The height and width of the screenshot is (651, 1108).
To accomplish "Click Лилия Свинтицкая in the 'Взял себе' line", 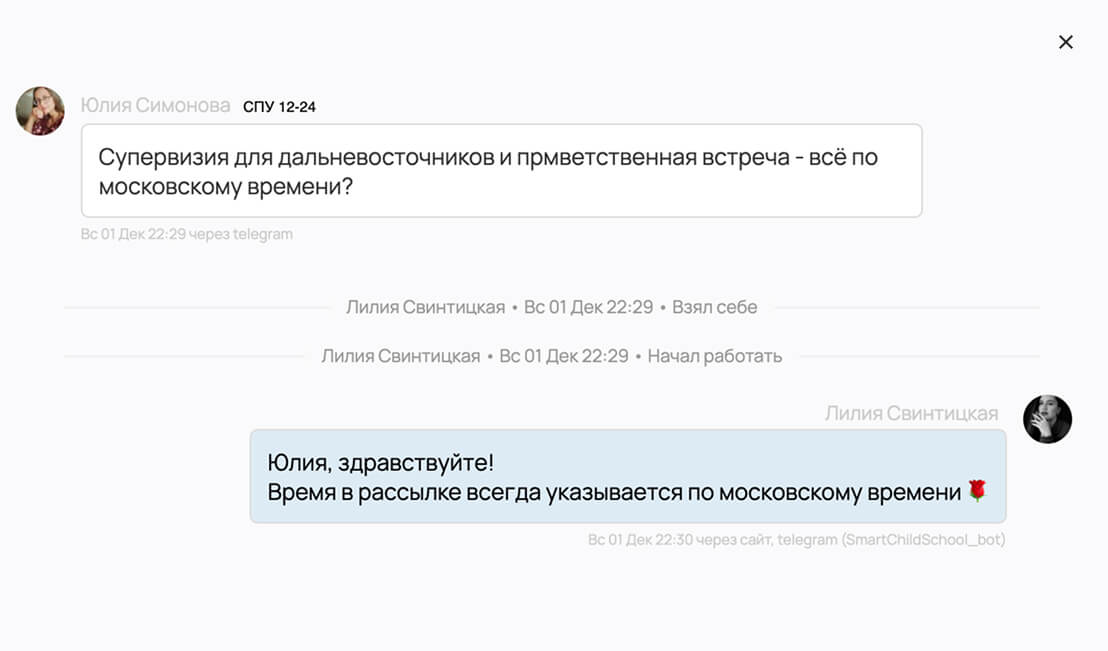I will click(x=425, y=307).
